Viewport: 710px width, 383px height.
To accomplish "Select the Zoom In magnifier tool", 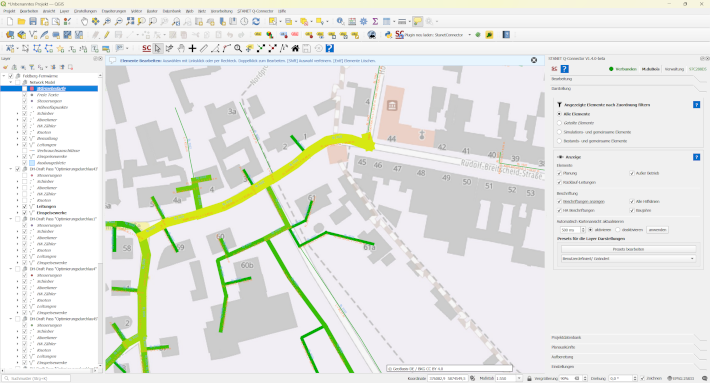I will [x=107, y=21].
